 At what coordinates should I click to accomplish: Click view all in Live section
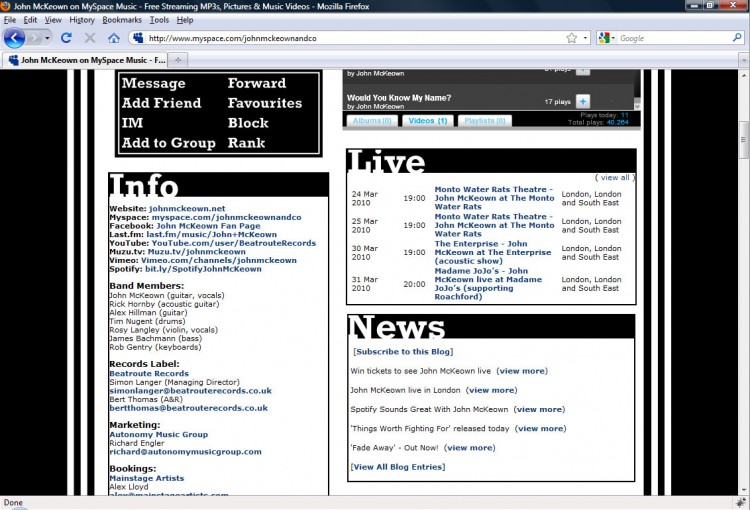615,177
